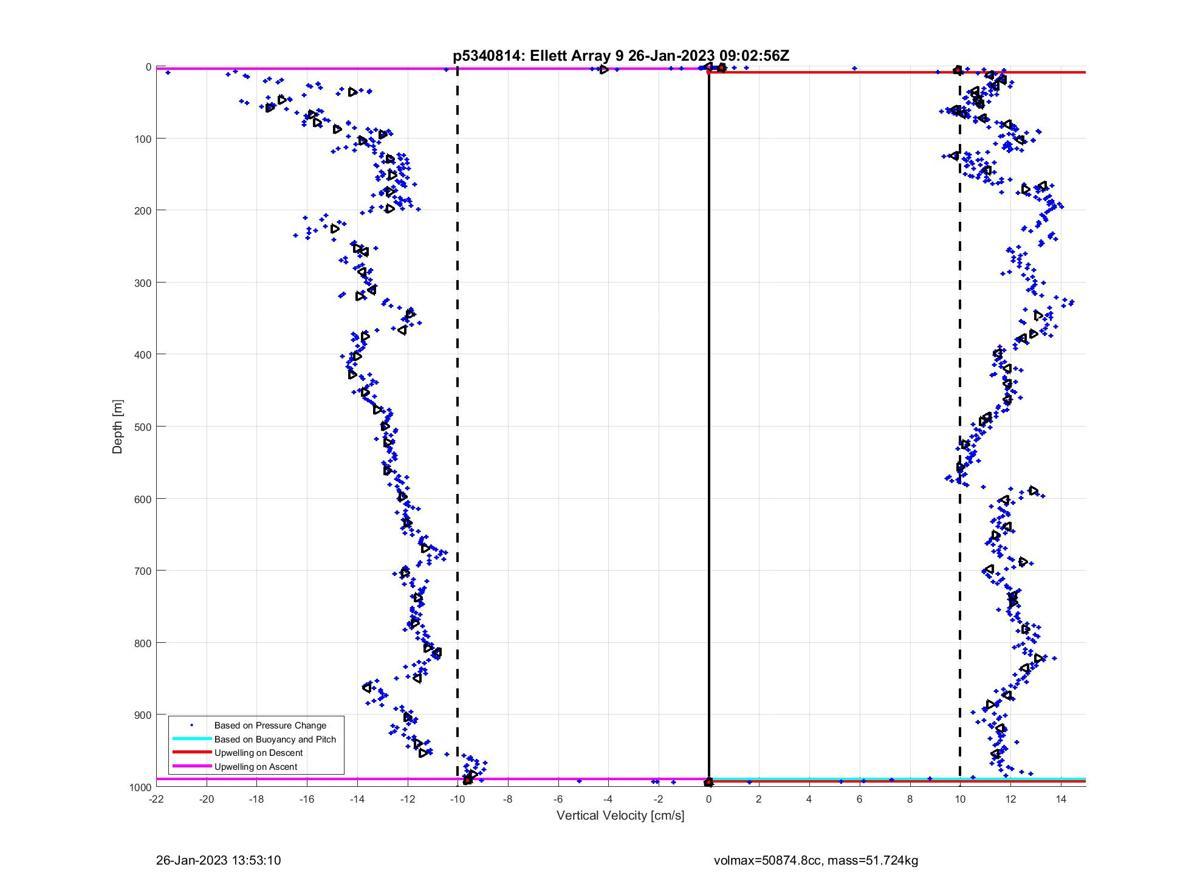Click velocity tick label '8'
The image size is (1200, 885).
tap(910, 799)
